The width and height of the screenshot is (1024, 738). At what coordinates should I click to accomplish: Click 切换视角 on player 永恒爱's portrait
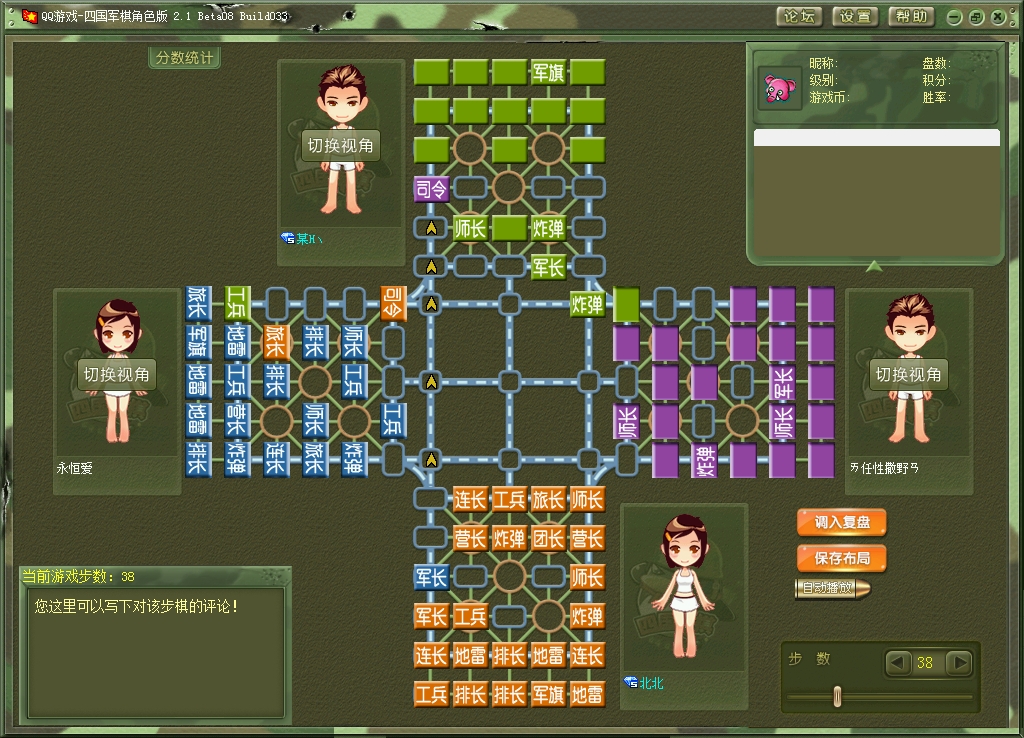pyautogui.click(x=116, y=374)
